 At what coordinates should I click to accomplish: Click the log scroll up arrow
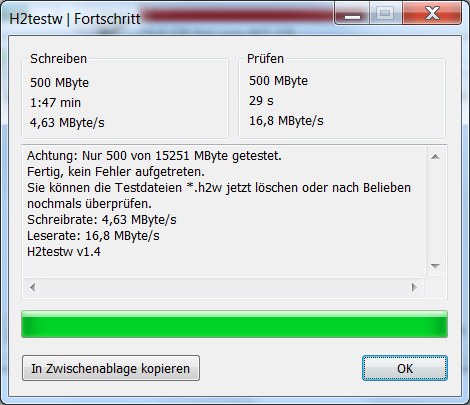pyautogui.click(x=435, y=156)
